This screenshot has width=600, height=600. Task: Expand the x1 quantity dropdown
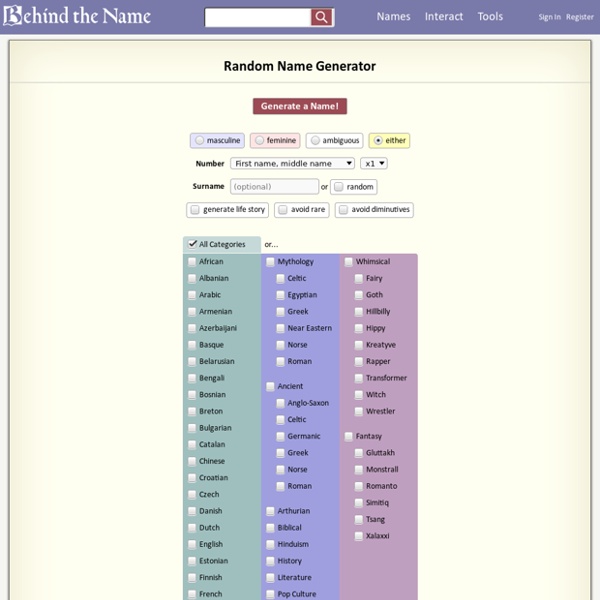(x=374, y=163)
